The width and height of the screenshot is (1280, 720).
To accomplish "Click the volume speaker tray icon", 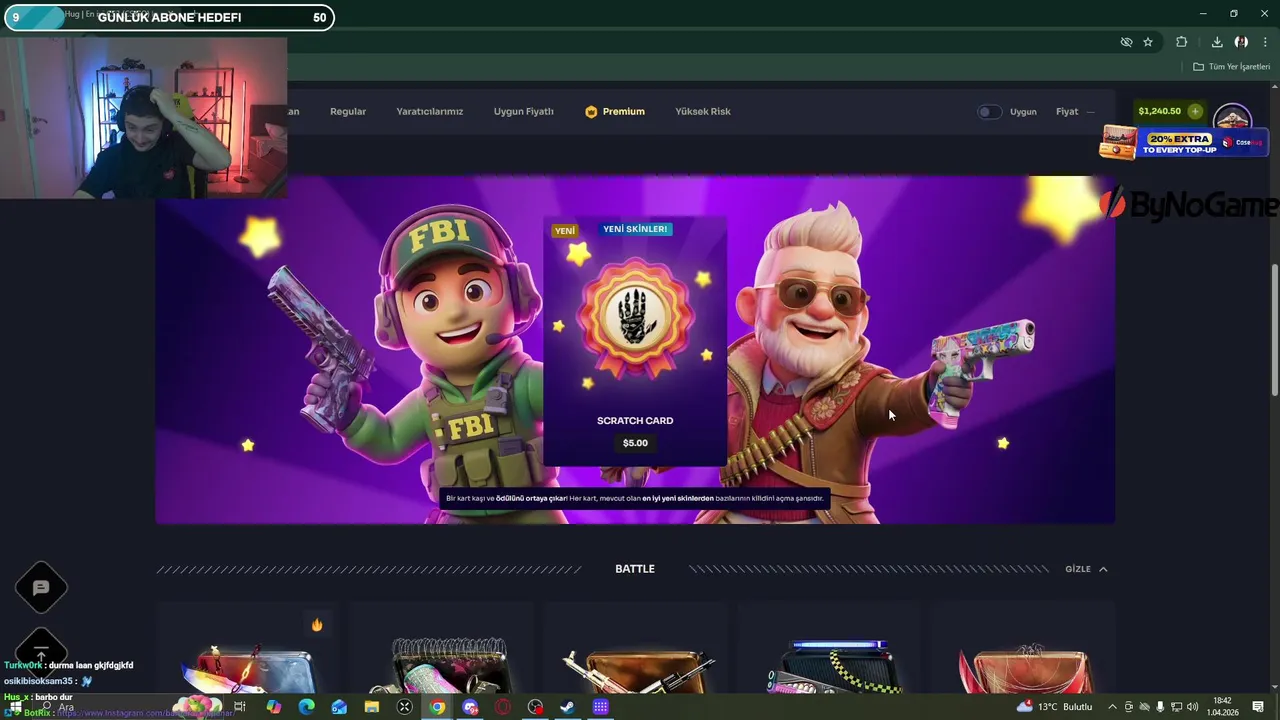I will (x=1192, y=707).
